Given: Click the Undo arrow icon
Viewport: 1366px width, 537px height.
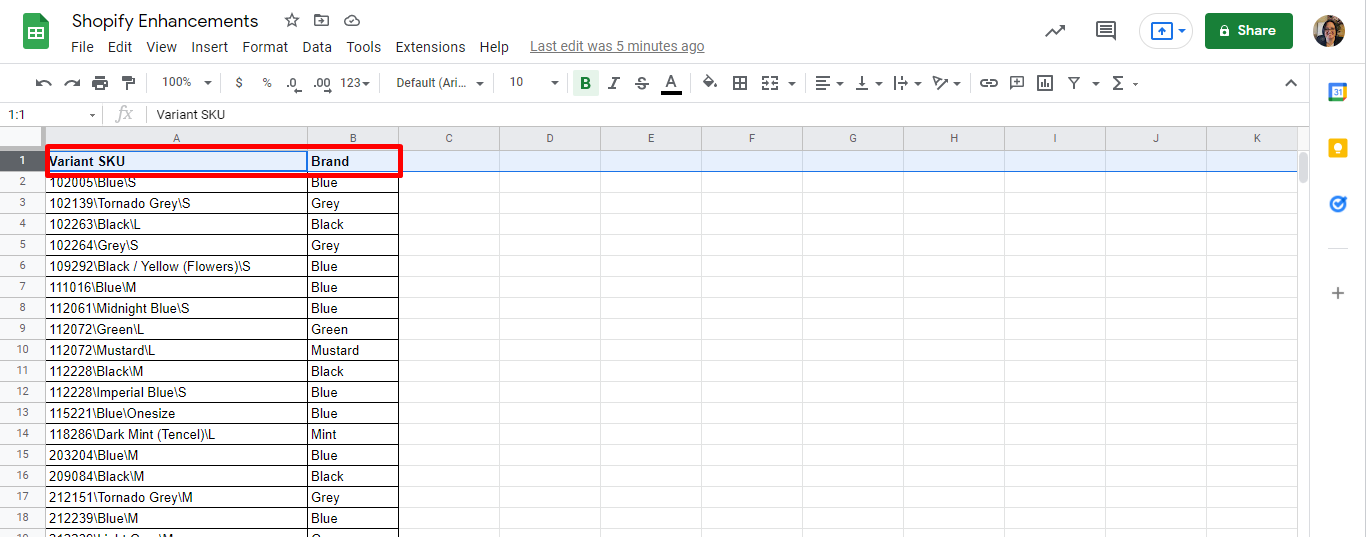Looking at the screenshot, I should pos(43,83).
